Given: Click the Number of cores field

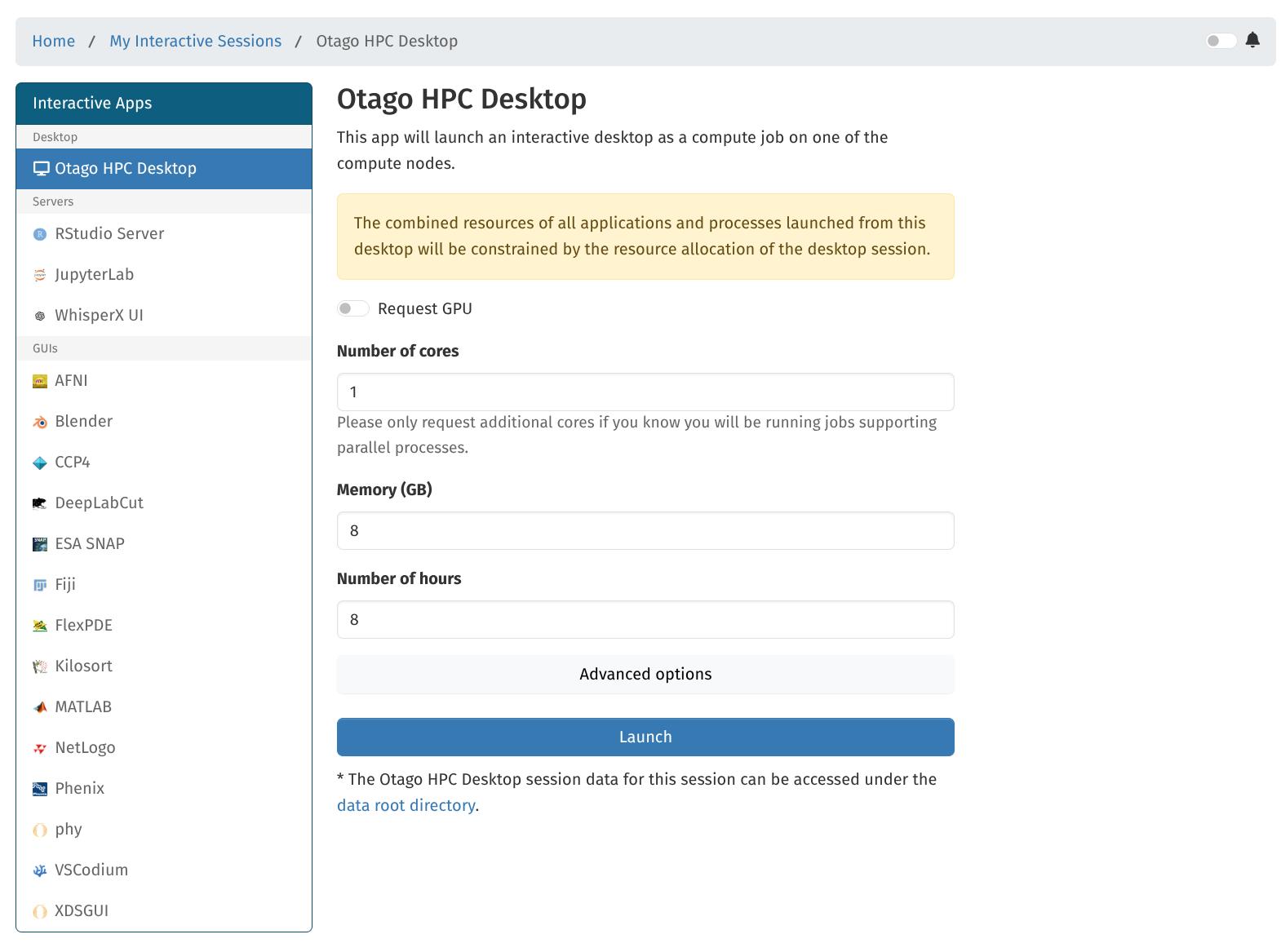Looking at the screenshot, I should [x=645, y=392].
